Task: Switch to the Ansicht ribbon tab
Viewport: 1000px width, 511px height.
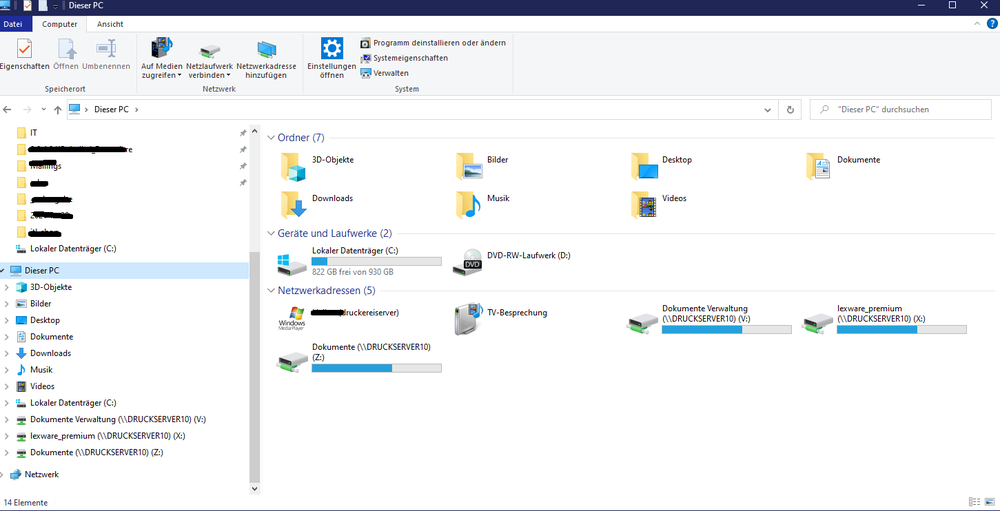Action: [x=110, y=23]
